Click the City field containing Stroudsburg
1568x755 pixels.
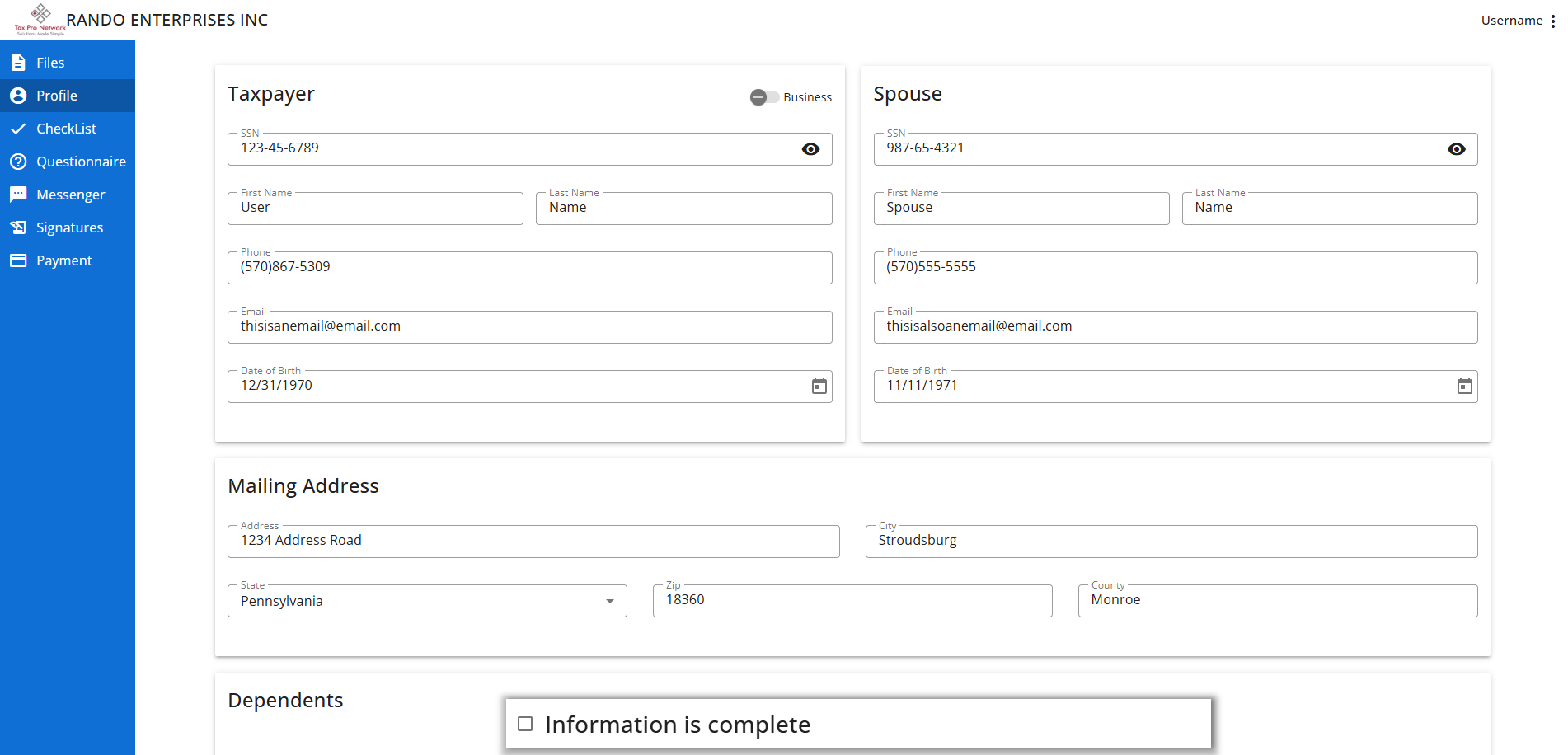tap(1171, 542)
